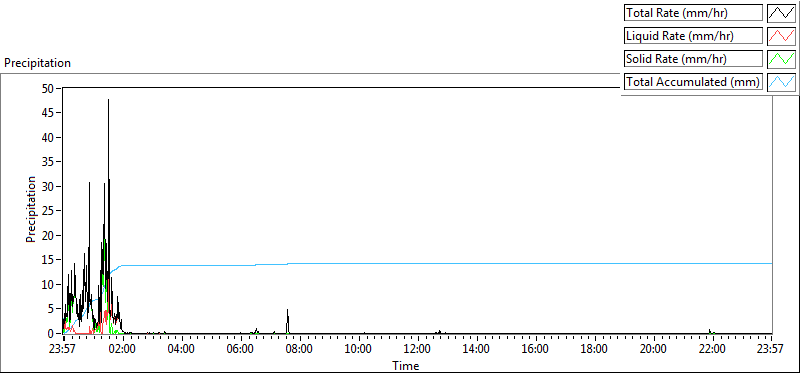
Task: Click the 14:00 time axis label
Action: (x=477, y=350)
